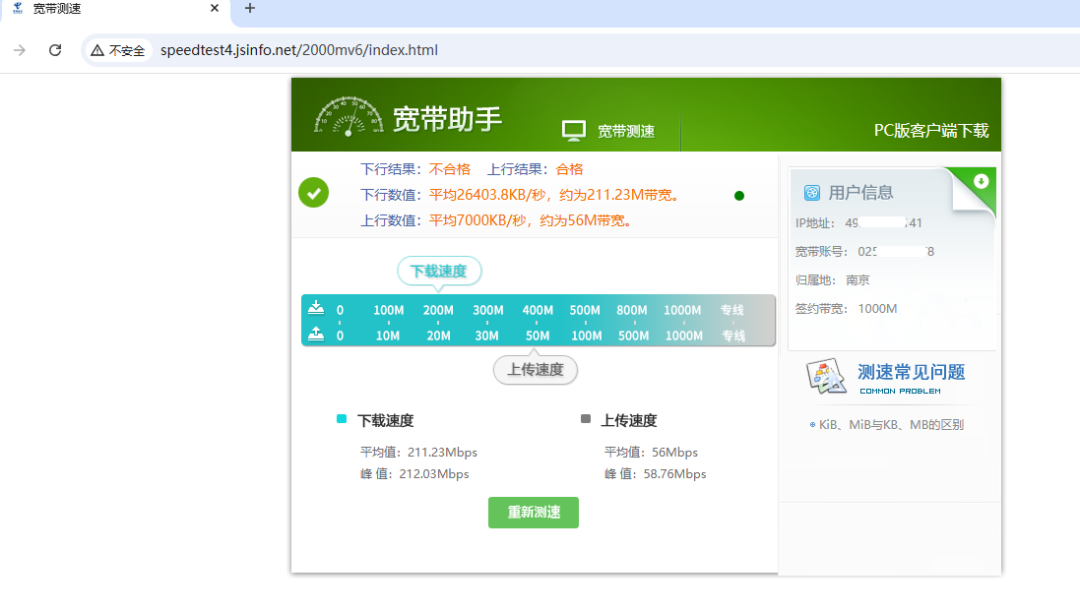
Task: Click the download arrow icon on speed scale
Action: [316, 308]
